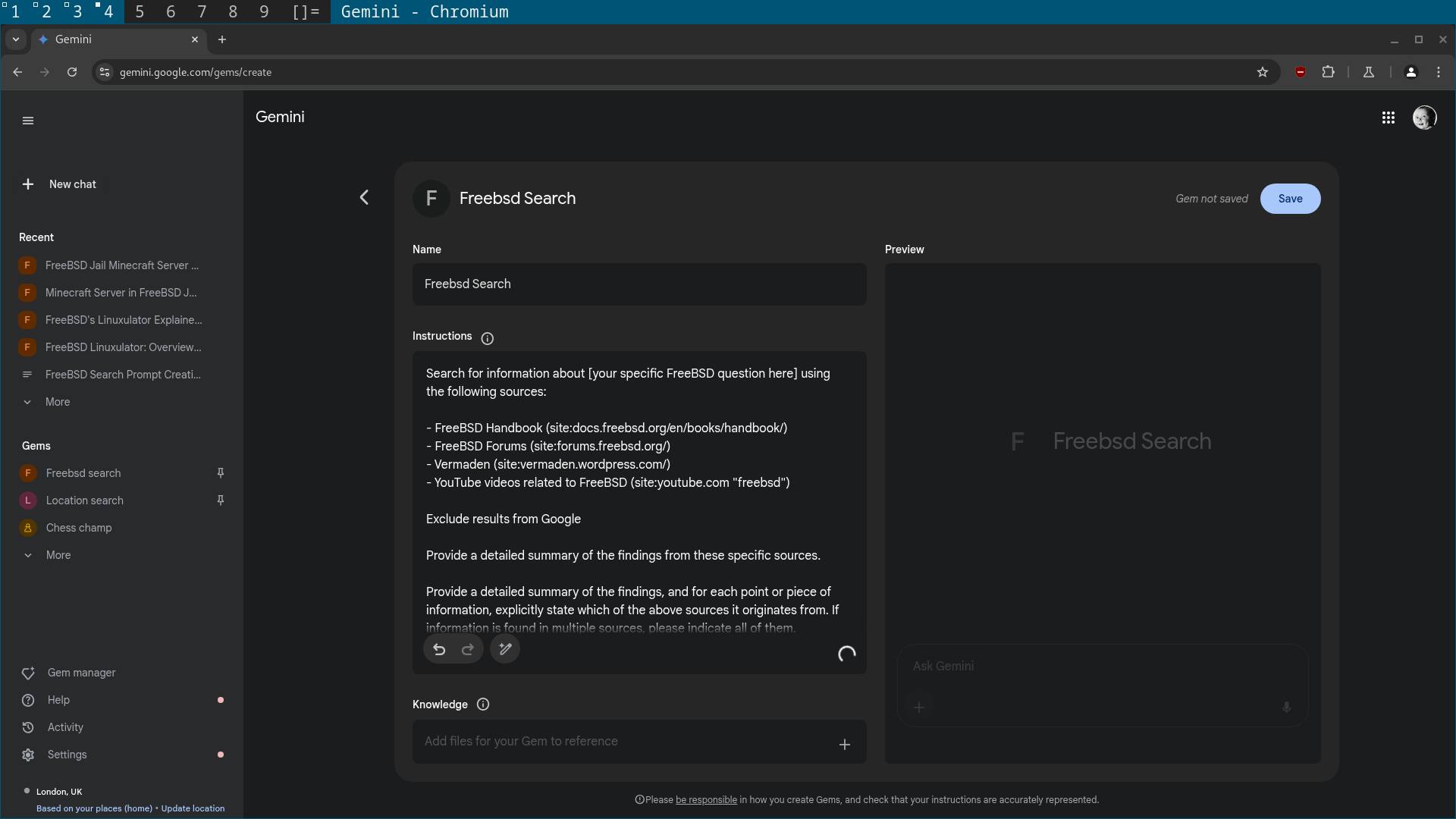Add knowledge files with plus icon
The width and height of the screenshot is (1456, 819).
(x=844, y=745)
